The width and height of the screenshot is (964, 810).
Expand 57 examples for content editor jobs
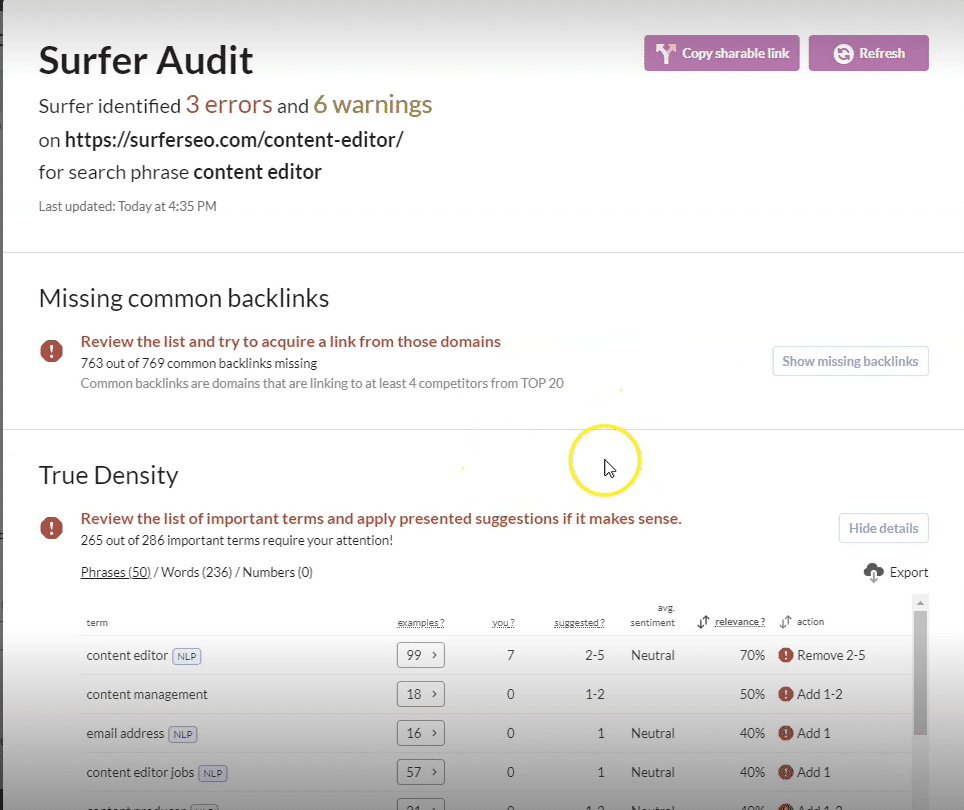pos(421,772)
